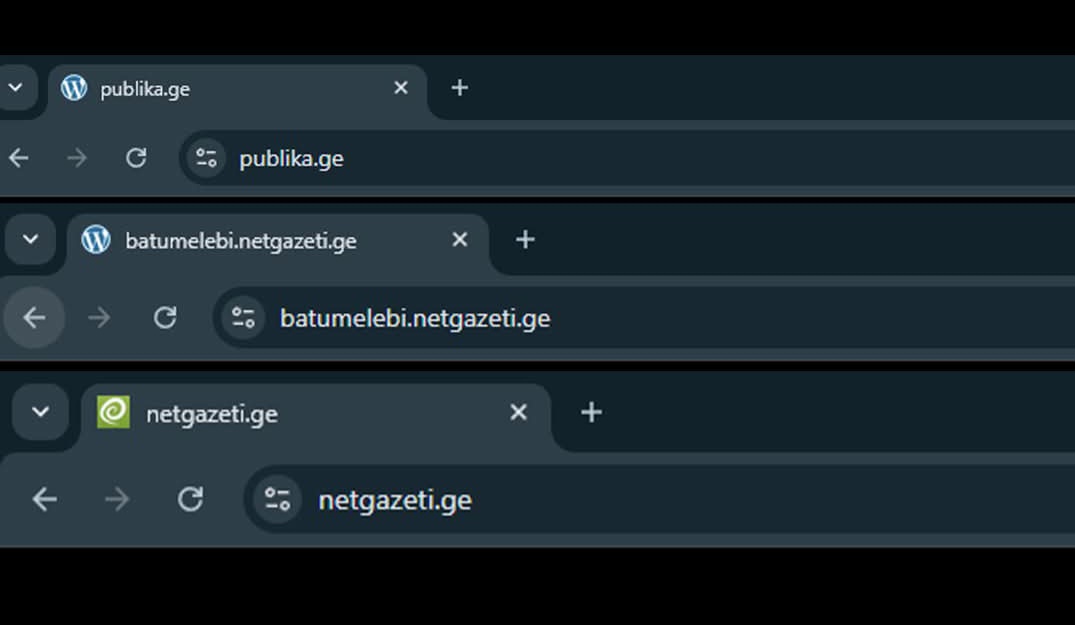Open site information icon for publika.ge
Image resolution: width=1075 pixels, height=625 pixels.
pos(206,158)
